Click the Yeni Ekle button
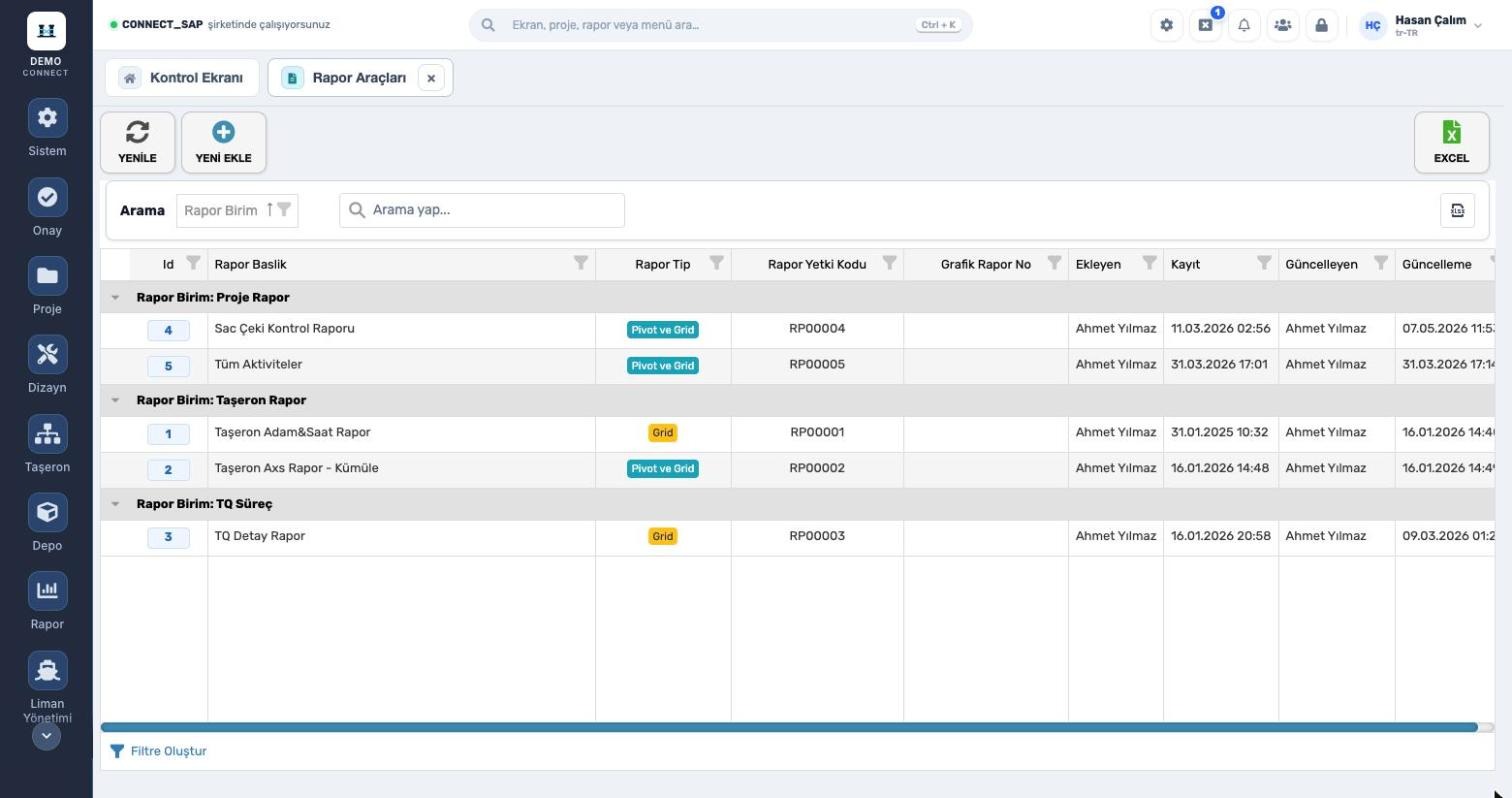Image resolution: width=1512 pixels, height=798 pixels. (x=223, y=142)
